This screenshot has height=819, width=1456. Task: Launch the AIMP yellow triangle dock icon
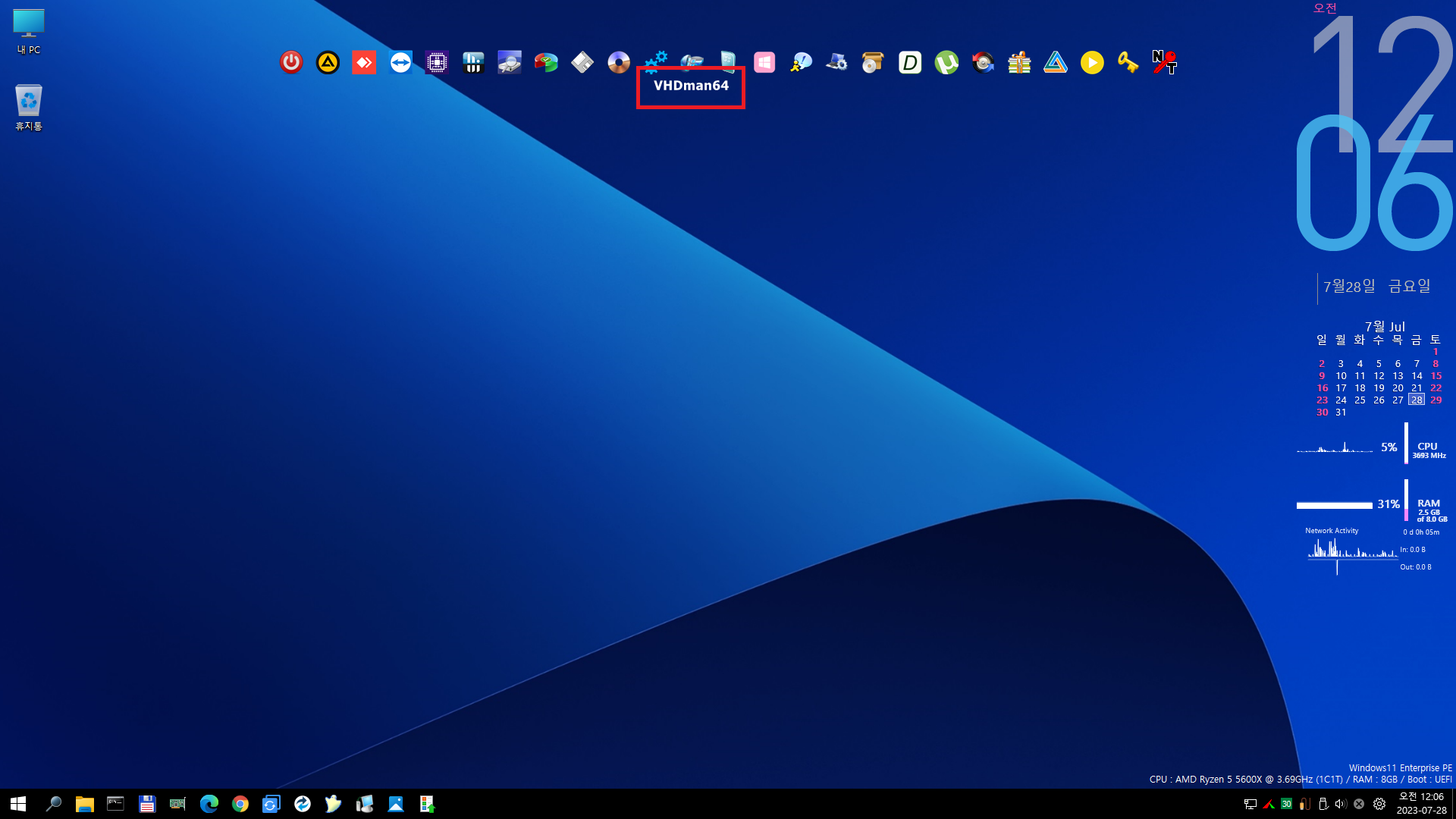[328, 62]
